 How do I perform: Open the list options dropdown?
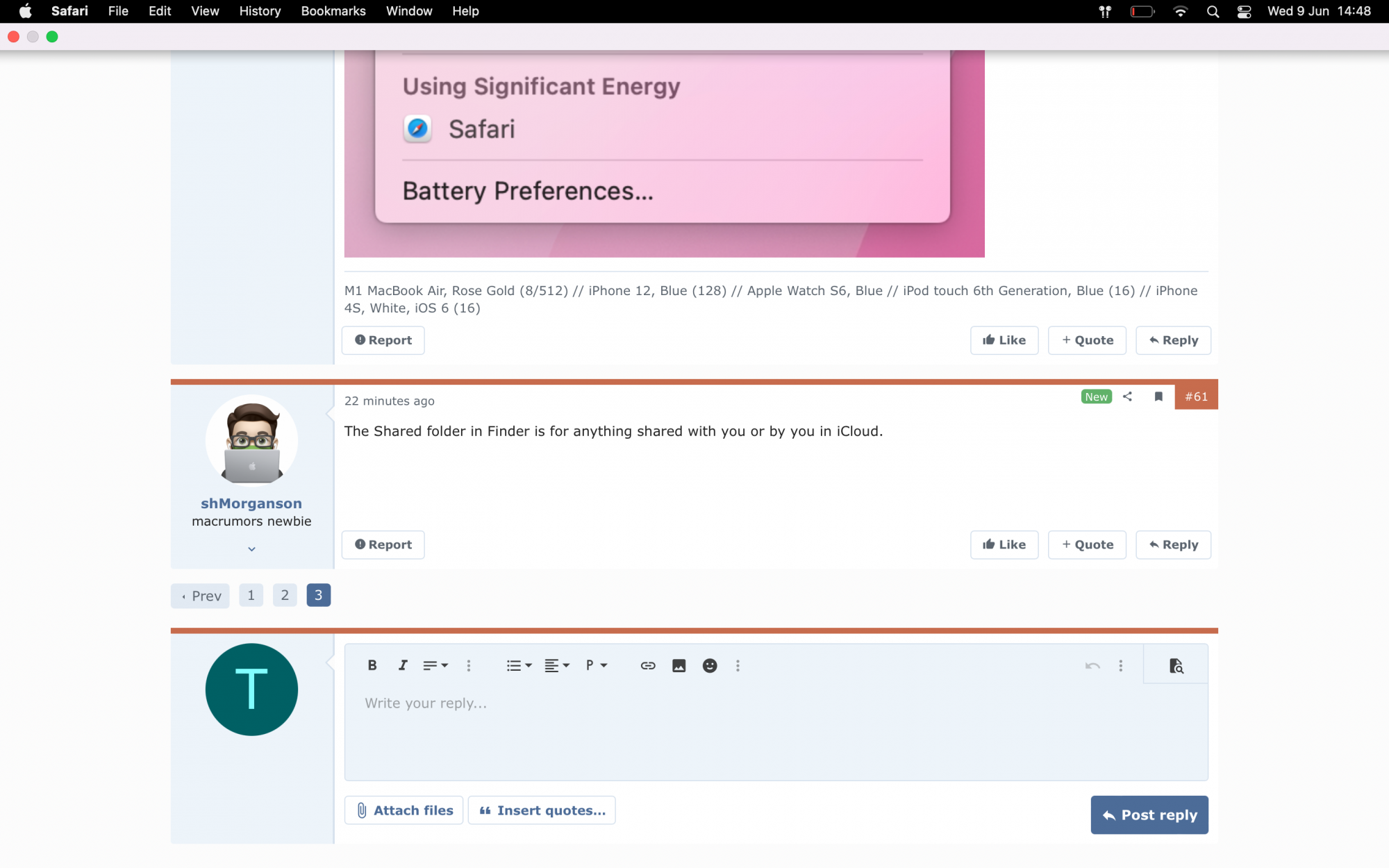tap(518, 665)
